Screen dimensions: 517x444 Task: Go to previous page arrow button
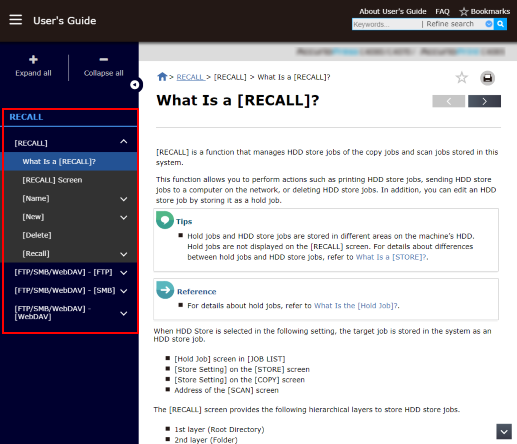(449, 101)
